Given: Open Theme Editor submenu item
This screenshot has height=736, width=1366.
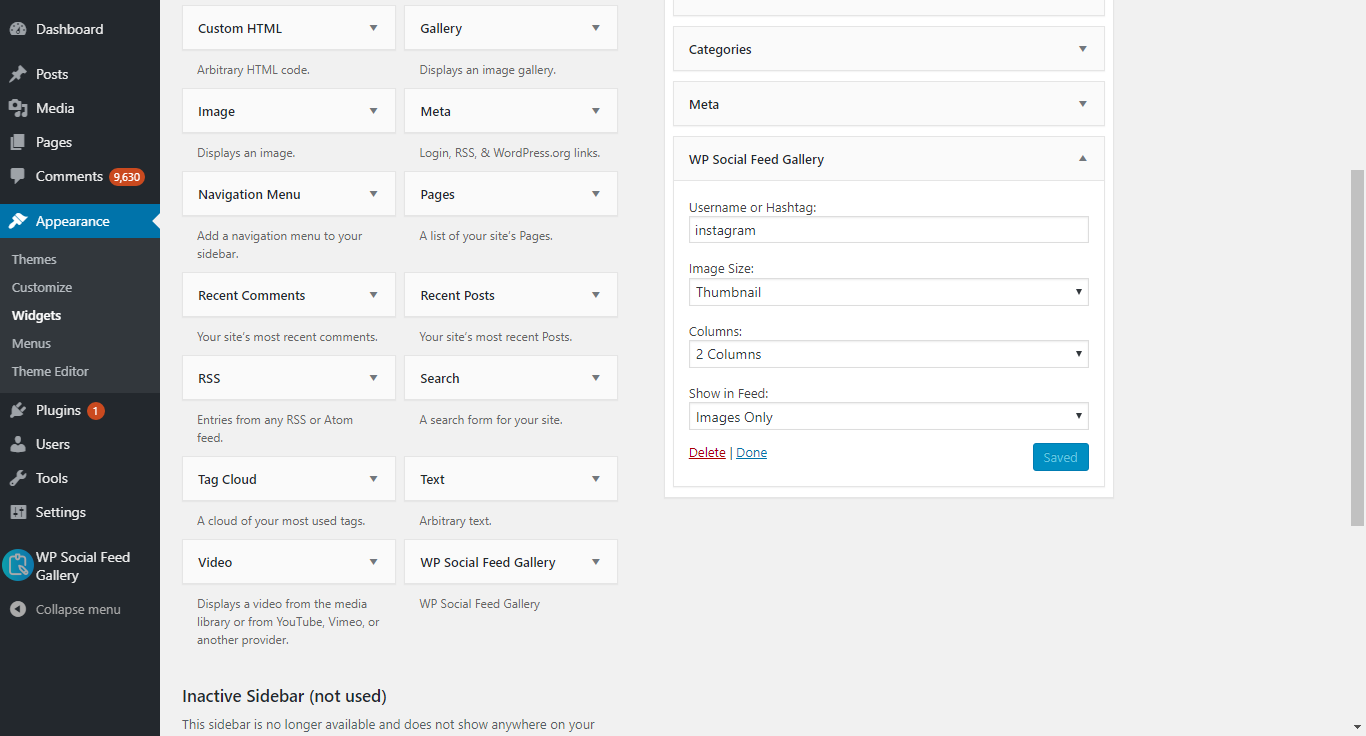Looking at the screenshot, I should [50, 371].
